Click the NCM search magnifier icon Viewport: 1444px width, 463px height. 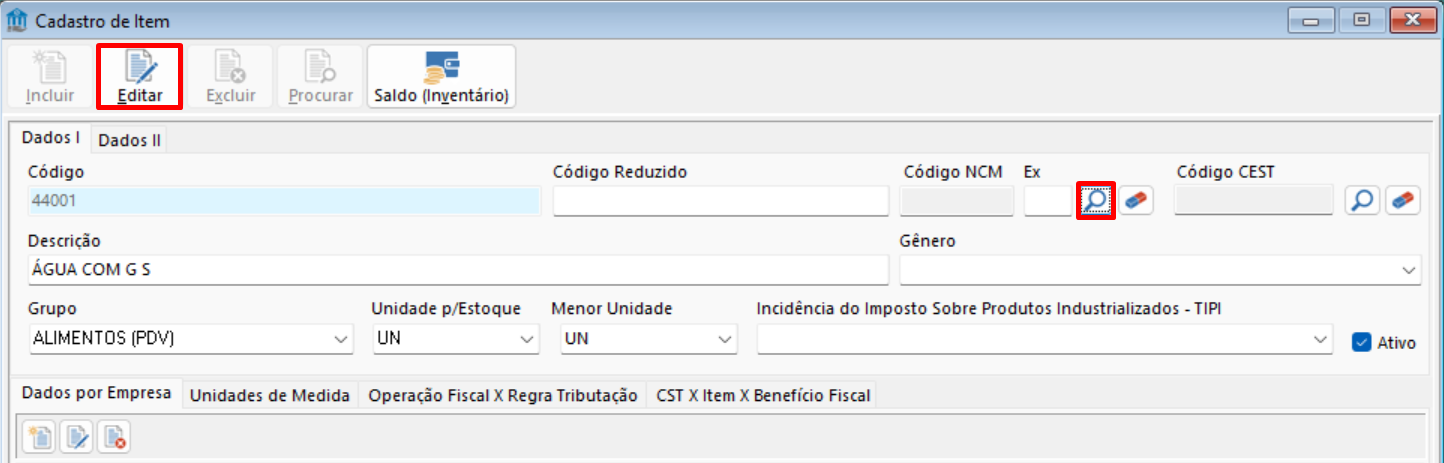[x=1095, y=200]
